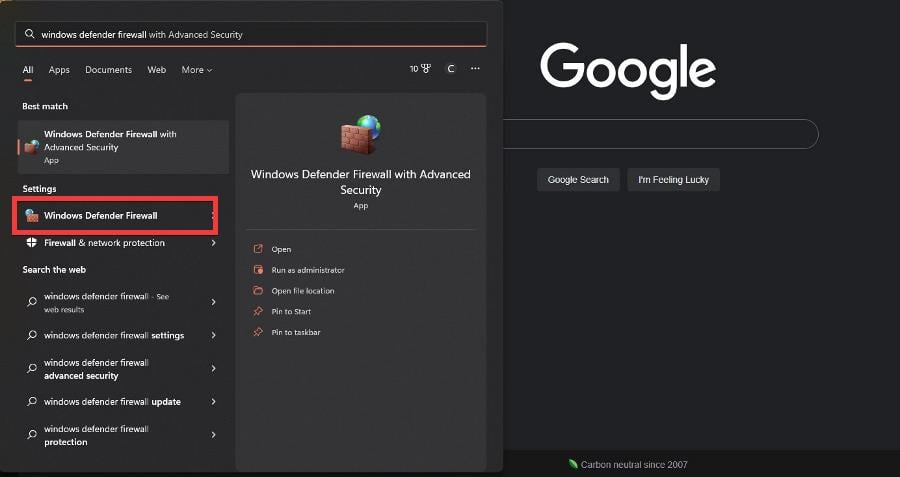Expand arrow for Firewall & network protection
The image size is (900, 477).
pyautogui.click(x=214, y=243)
